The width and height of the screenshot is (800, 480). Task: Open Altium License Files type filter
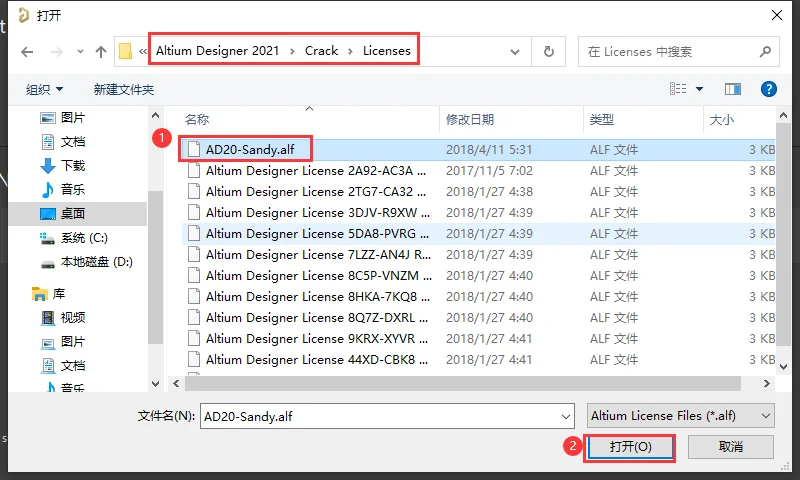coord(681,416)
